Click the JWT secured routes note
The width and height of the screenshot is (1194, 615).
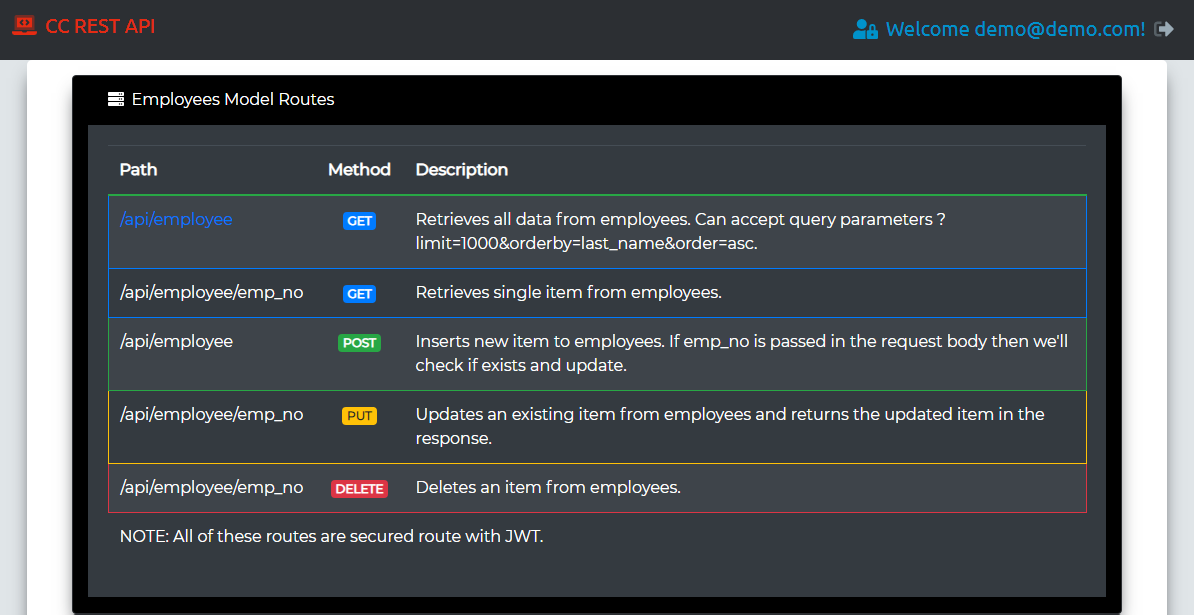331,536
